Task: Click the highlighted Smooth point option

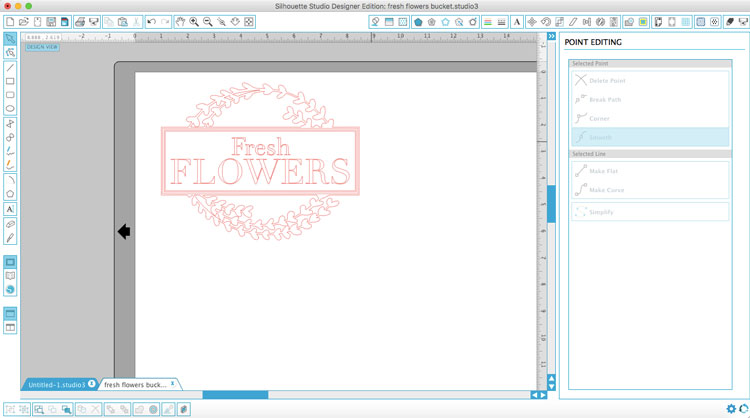Action: tap(650, 137)
